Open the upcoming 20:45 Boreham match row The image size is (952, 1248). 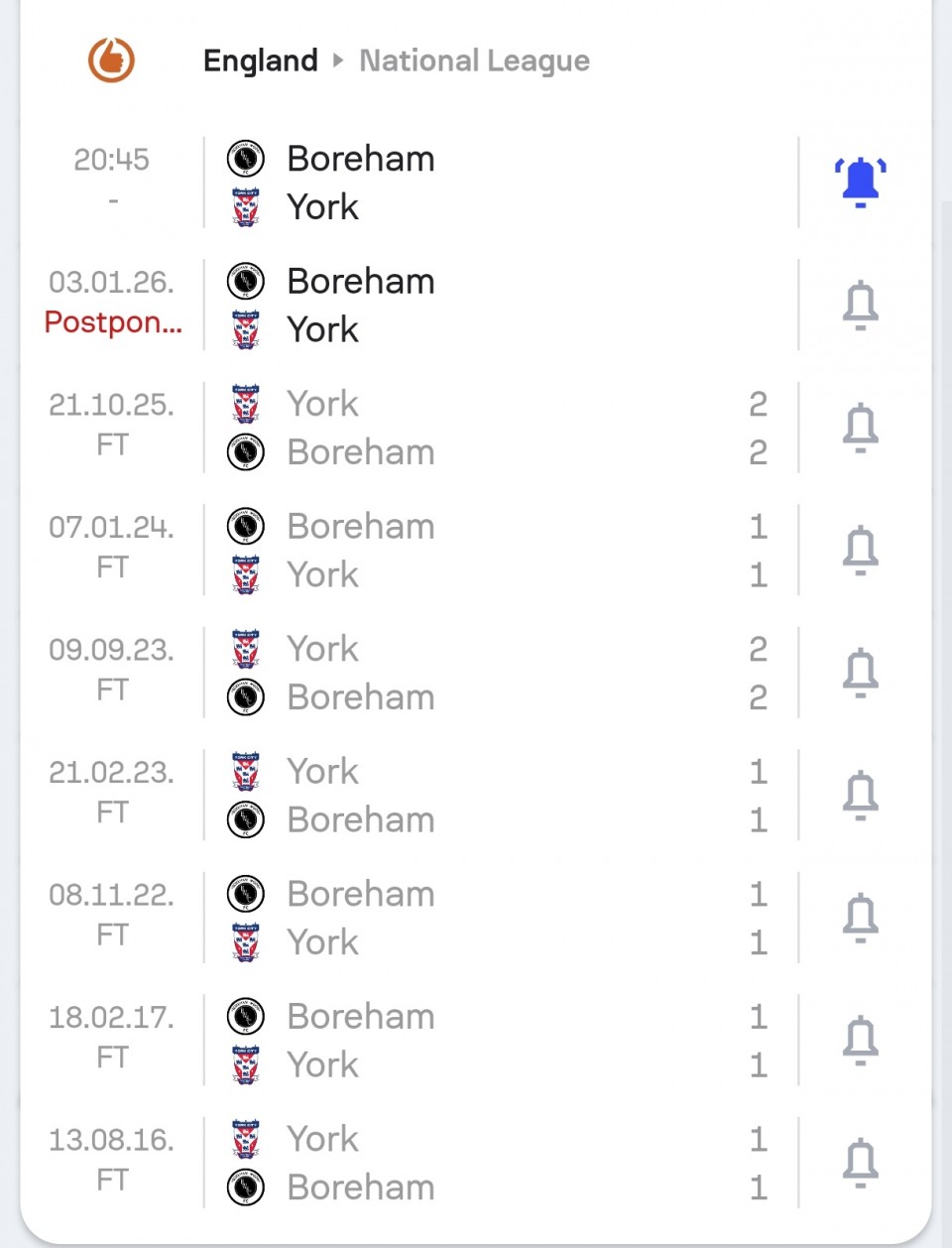coord(496,183)
